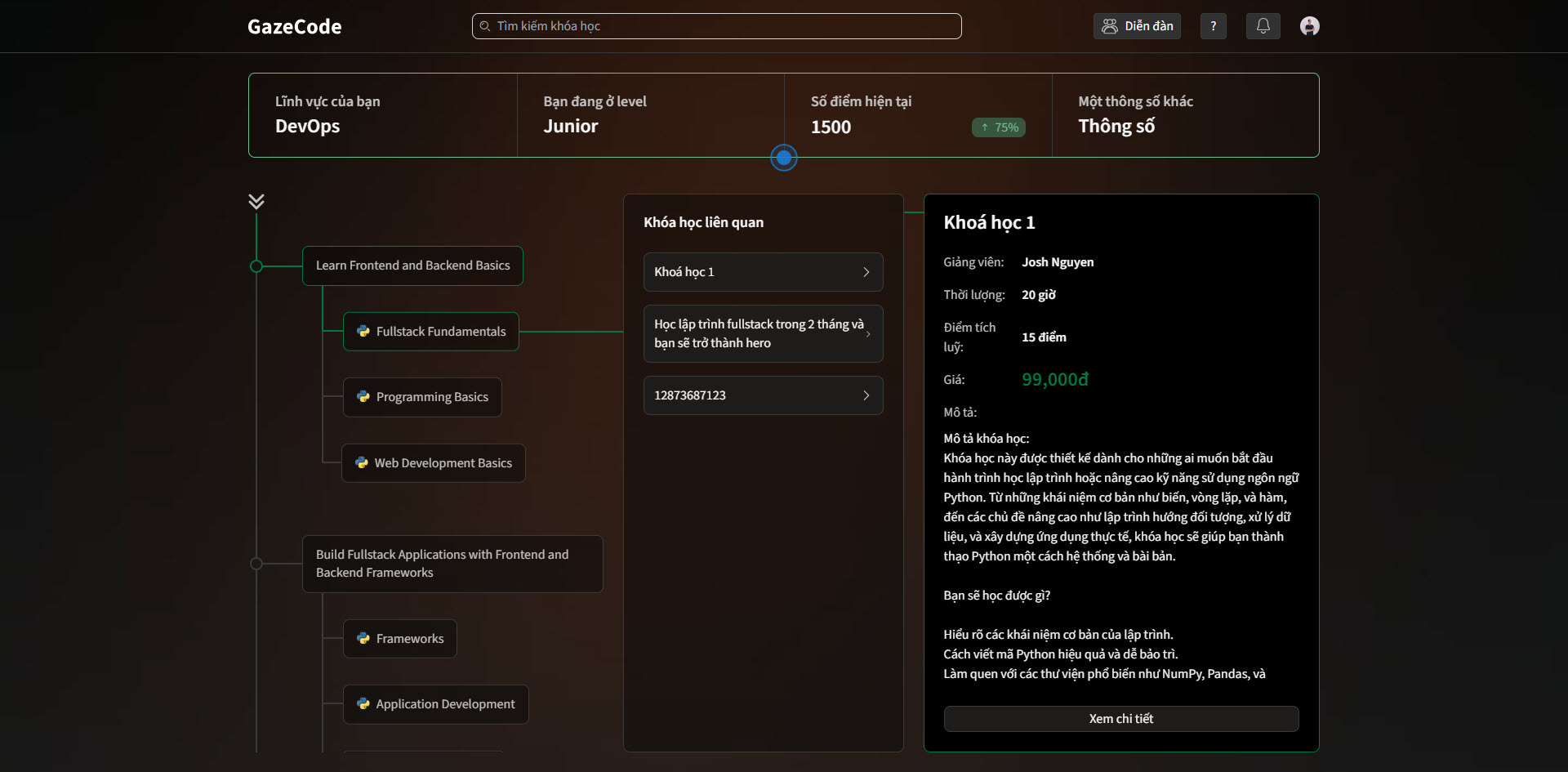This screenshot has width=1568, height=772.
Task: Click the 15 điểm points value
Action: (1044, 337)
